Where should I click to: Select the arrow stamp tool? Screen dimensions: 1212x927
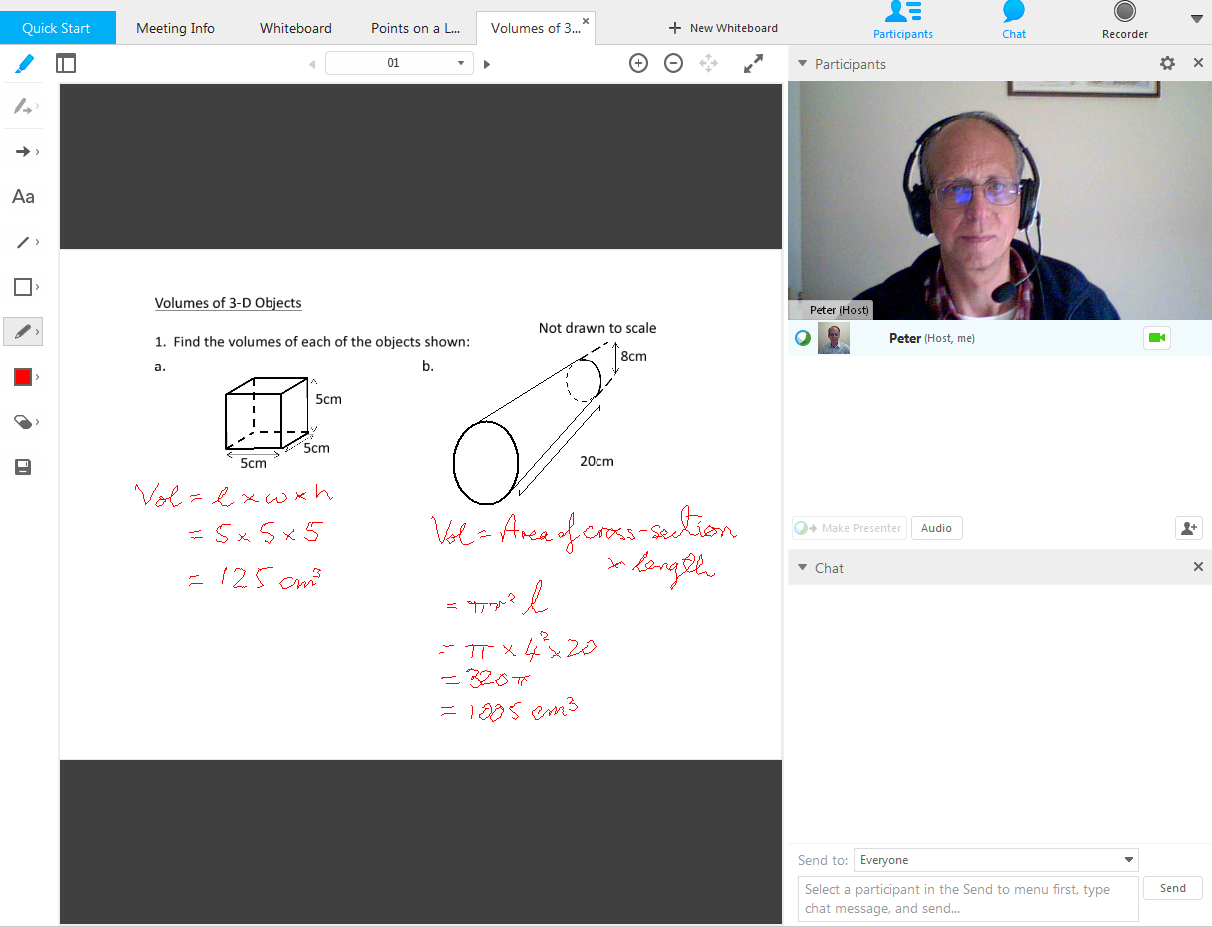click(23, 151)
